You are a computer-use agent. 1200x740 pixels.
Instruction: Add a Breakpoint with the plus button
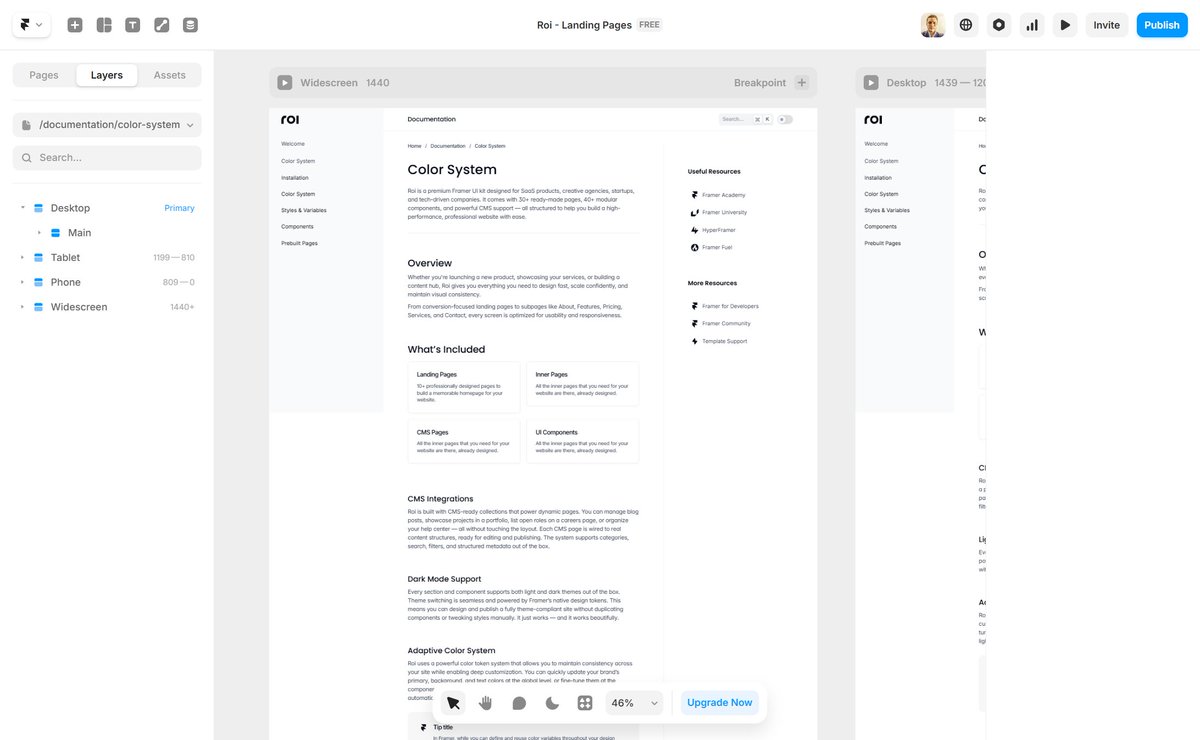pos(801,83)
